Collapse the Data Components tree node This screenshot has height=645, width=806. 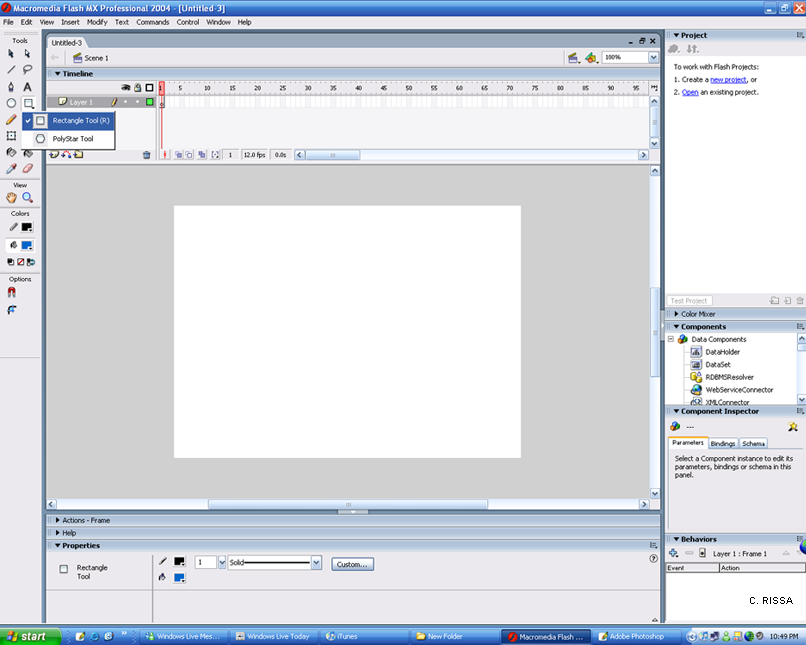click(671, 339)
